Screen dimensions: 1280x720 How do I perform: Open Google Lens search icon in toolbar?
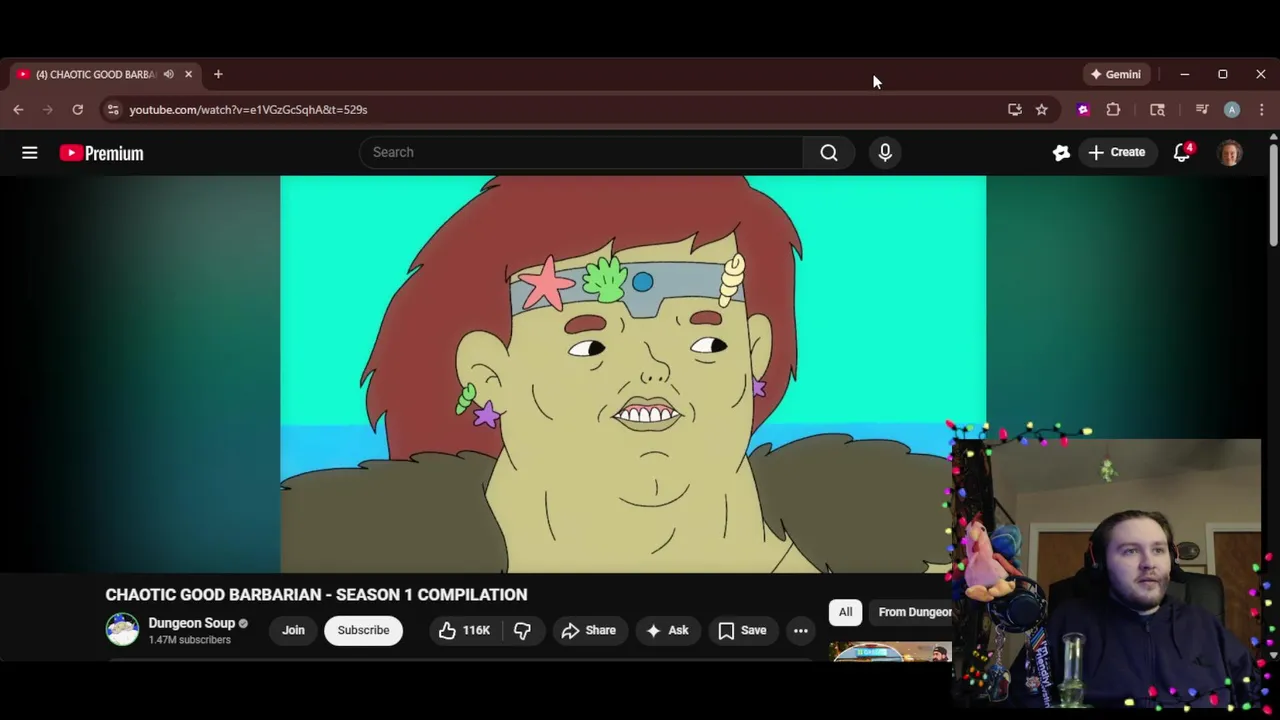pyautogui.click(x=1157, y=109)
